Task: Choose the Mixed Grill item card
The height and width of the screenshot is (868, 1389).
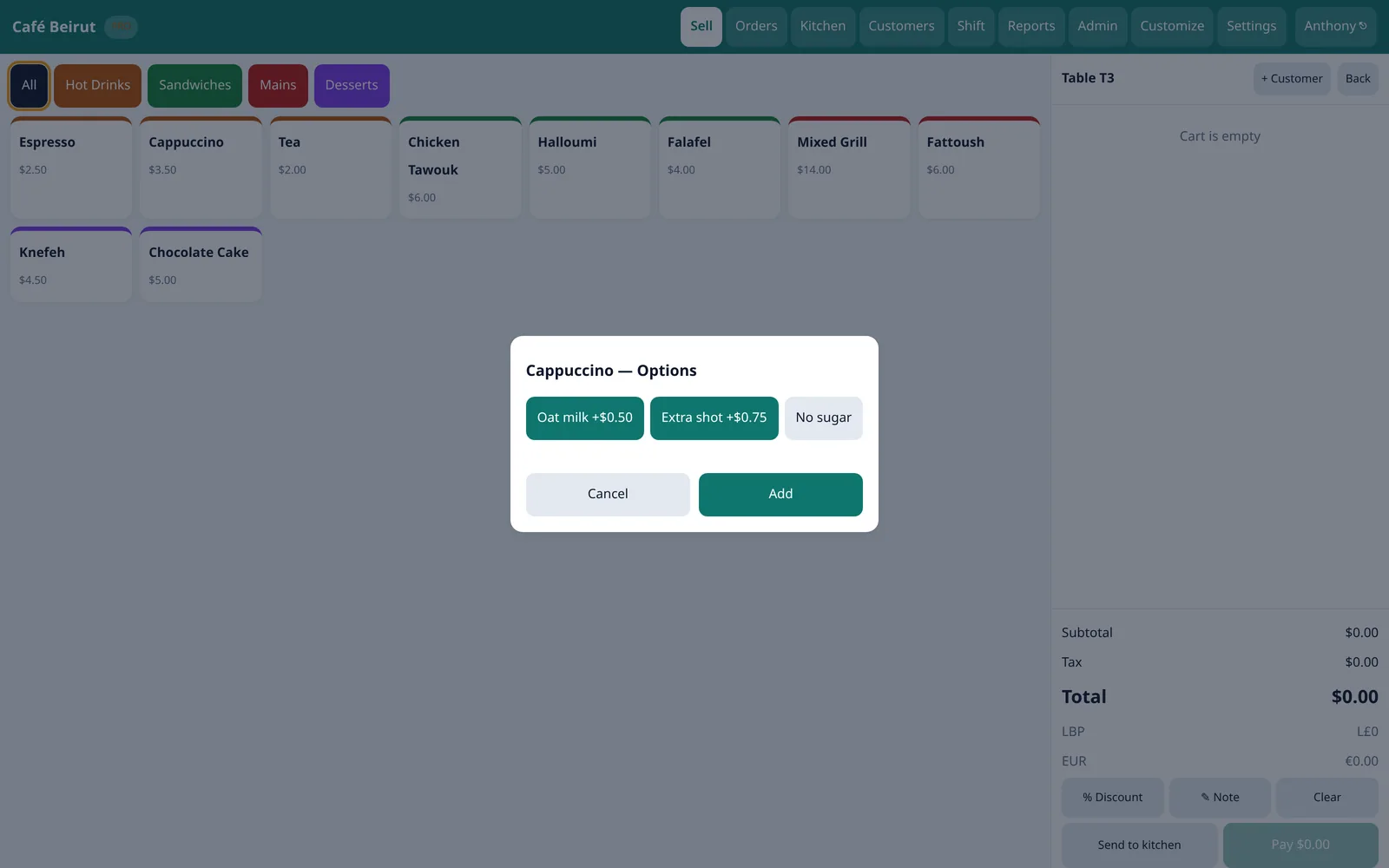Action: [x=849, y=168]
